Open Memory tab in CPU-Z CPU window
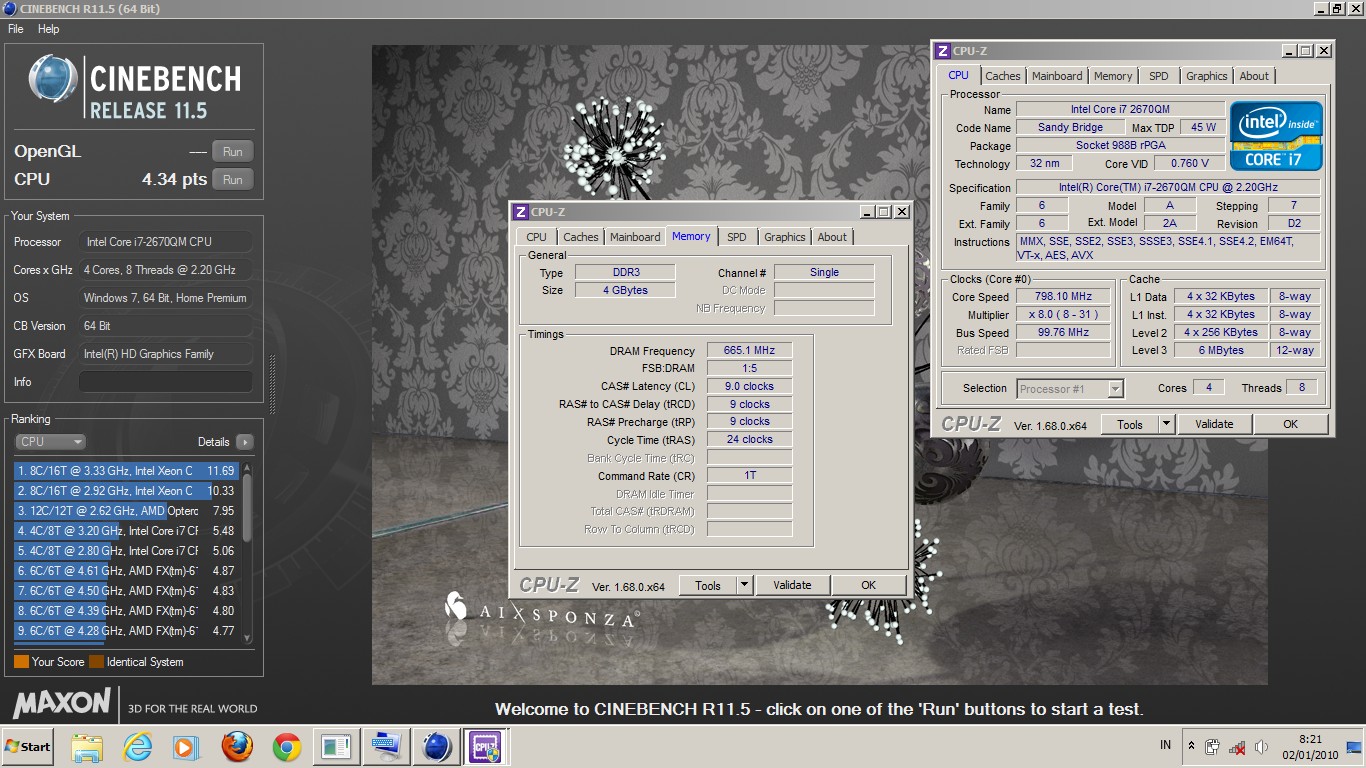This screenshot has width=1366, height=768. [x=1113, y=76]
